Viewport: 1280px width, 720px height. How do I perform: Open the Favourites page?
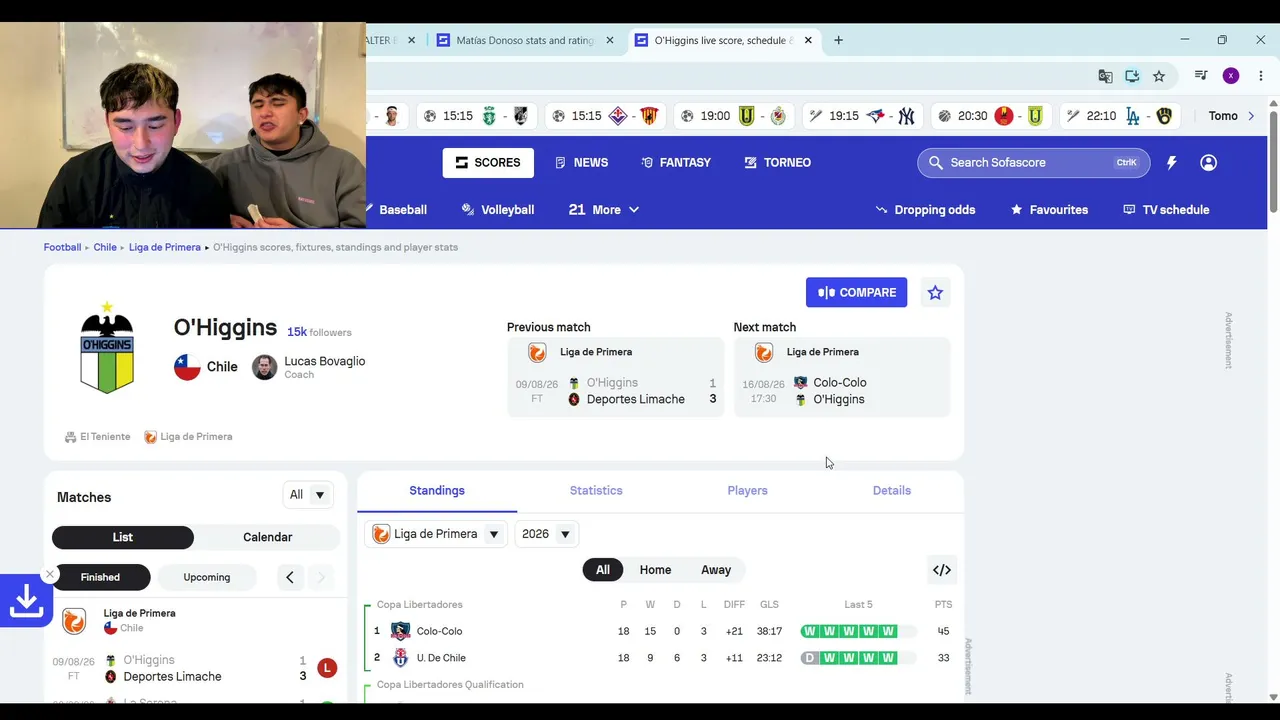[1049, 210]
